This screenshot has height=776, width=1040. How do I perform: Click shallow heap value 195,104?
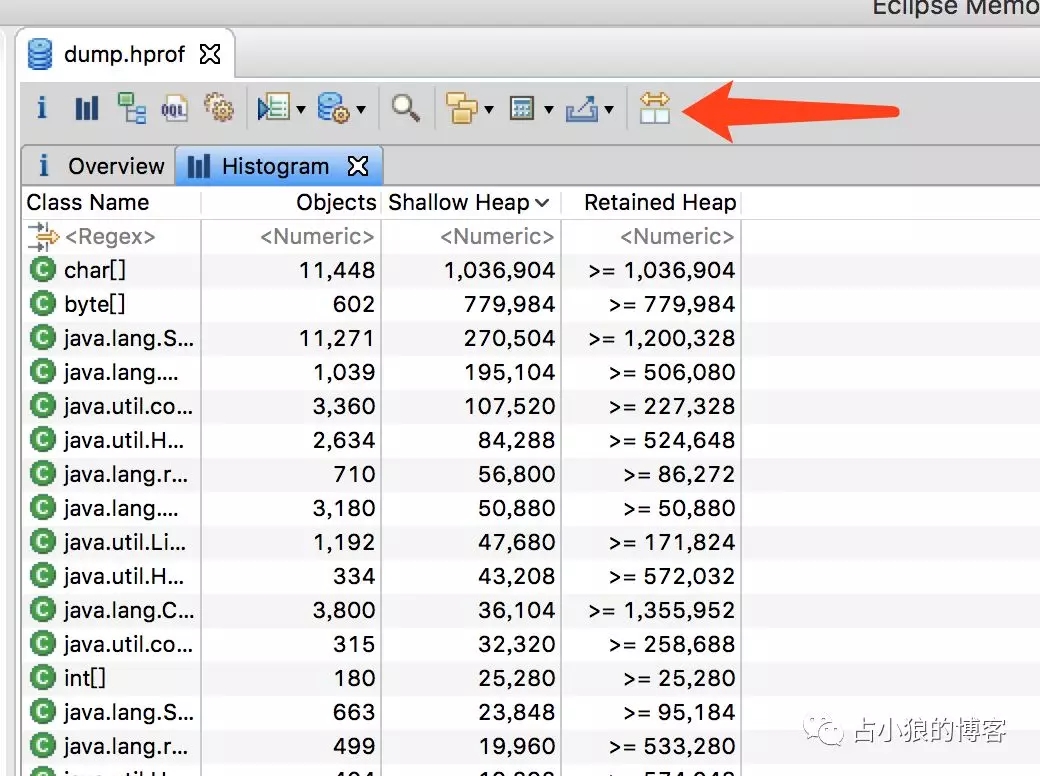tap(509, 372)
